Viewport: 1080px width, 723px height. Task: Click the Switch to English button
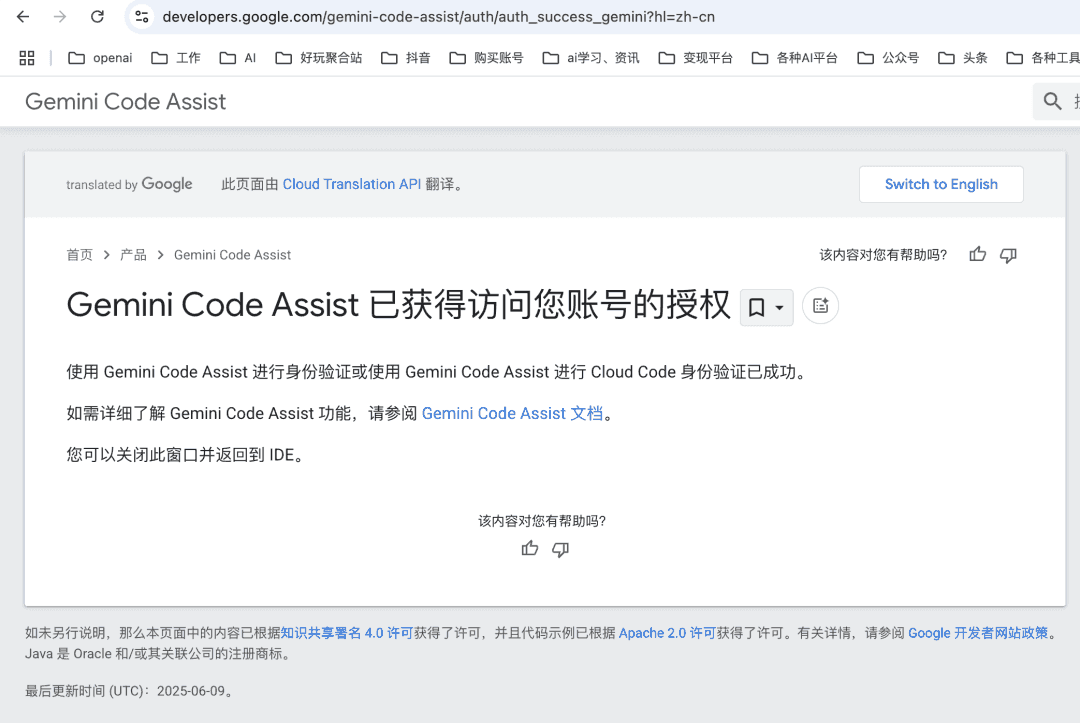pos(941,184)
